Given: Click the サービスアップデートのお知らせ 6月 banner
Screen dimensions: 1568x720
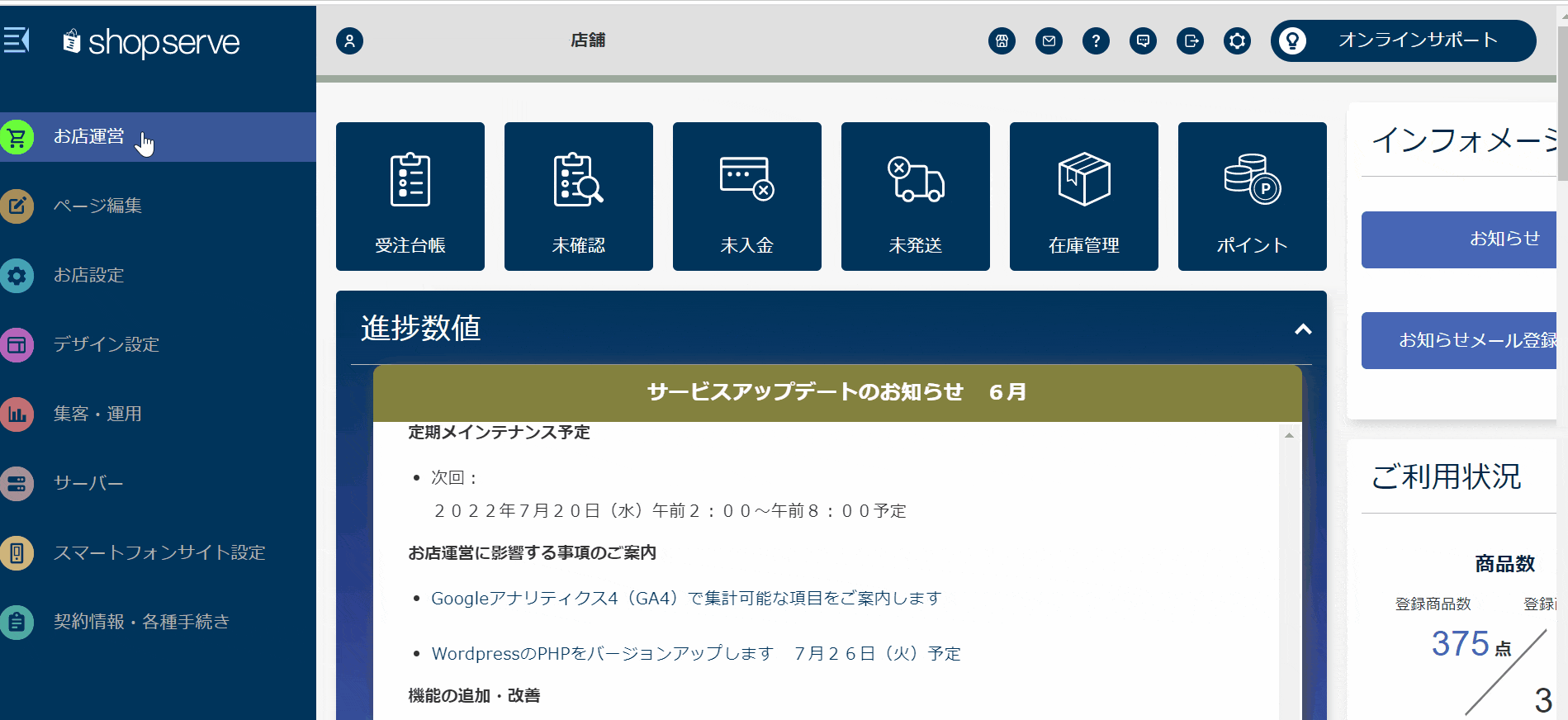Looking at the screenshot, I should tap(837, 392).
